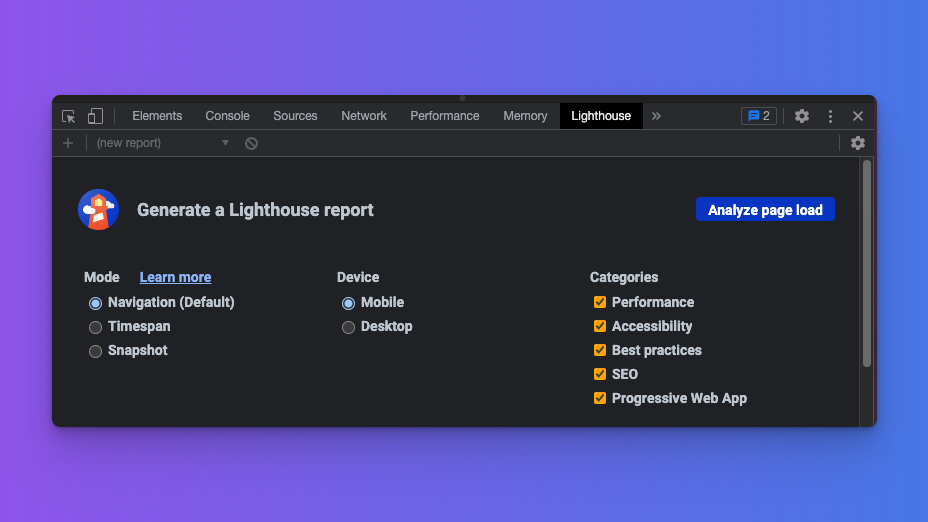The height and width of the screenshot is (522, 928).
Task: Click the Analyze page load button
Action: click(765, 210)
